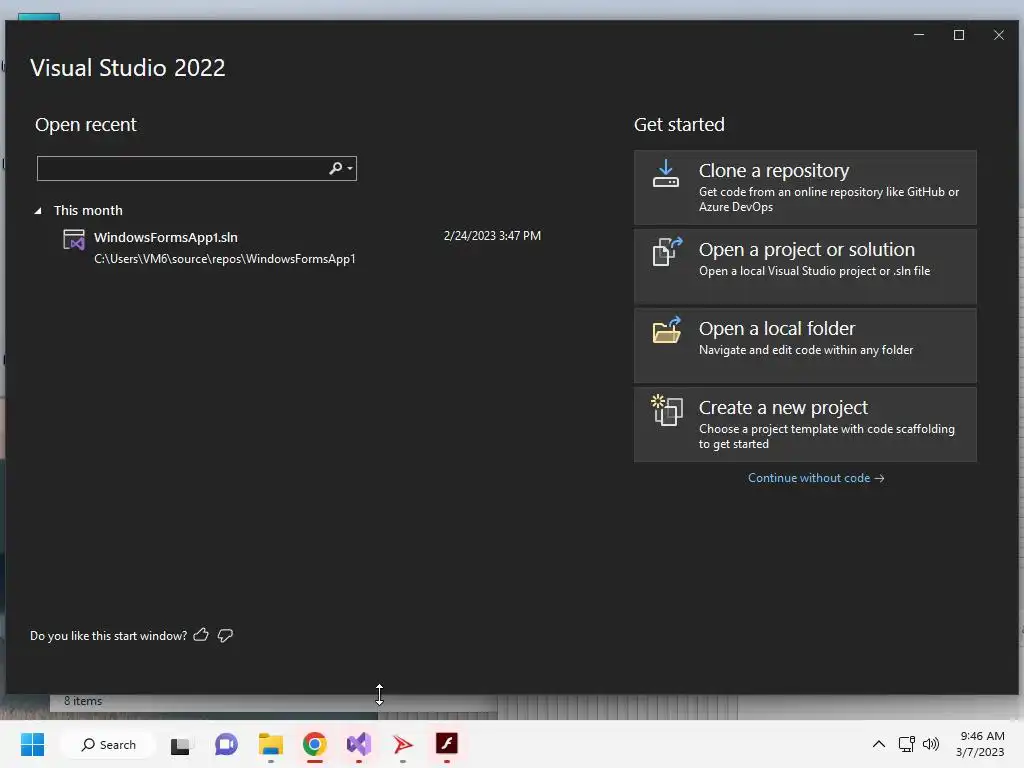Screen dimensions: 1024x768
Task: Open the Windows Start menu
Action: tap(33, 744)
